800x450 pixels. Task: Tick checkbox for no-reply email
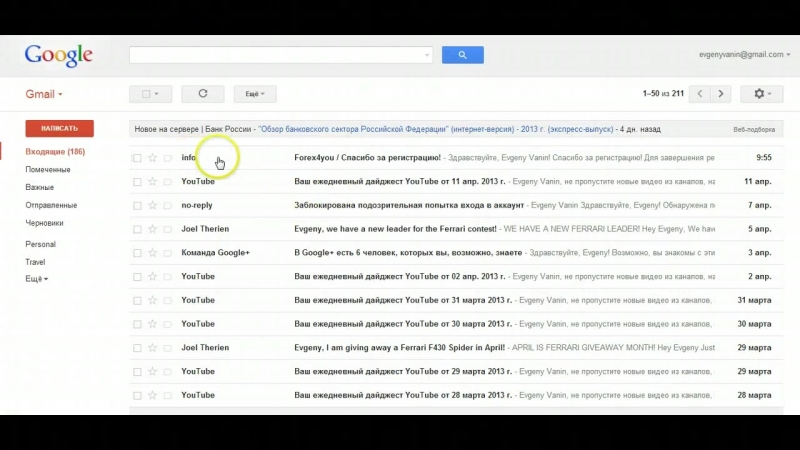pyautogui.click(x=137, y=206)
